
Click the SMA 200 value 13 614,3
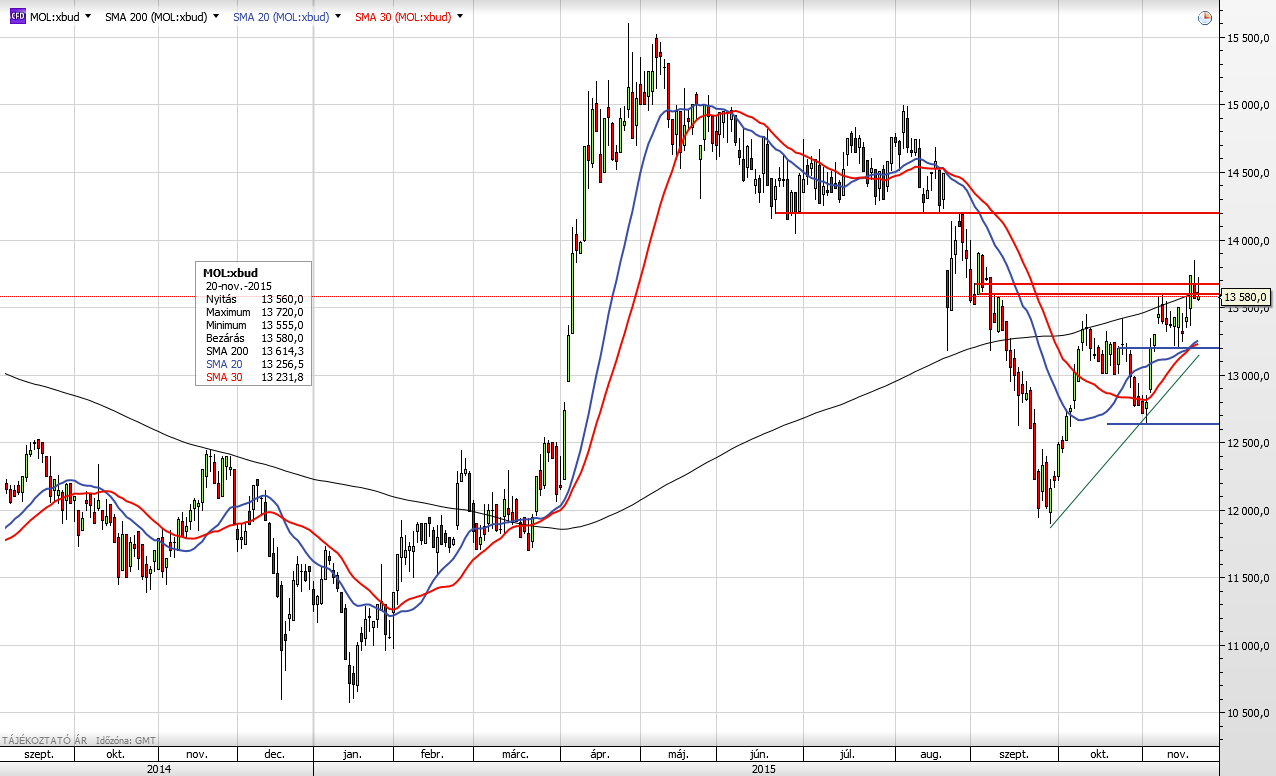pos(283,351)
